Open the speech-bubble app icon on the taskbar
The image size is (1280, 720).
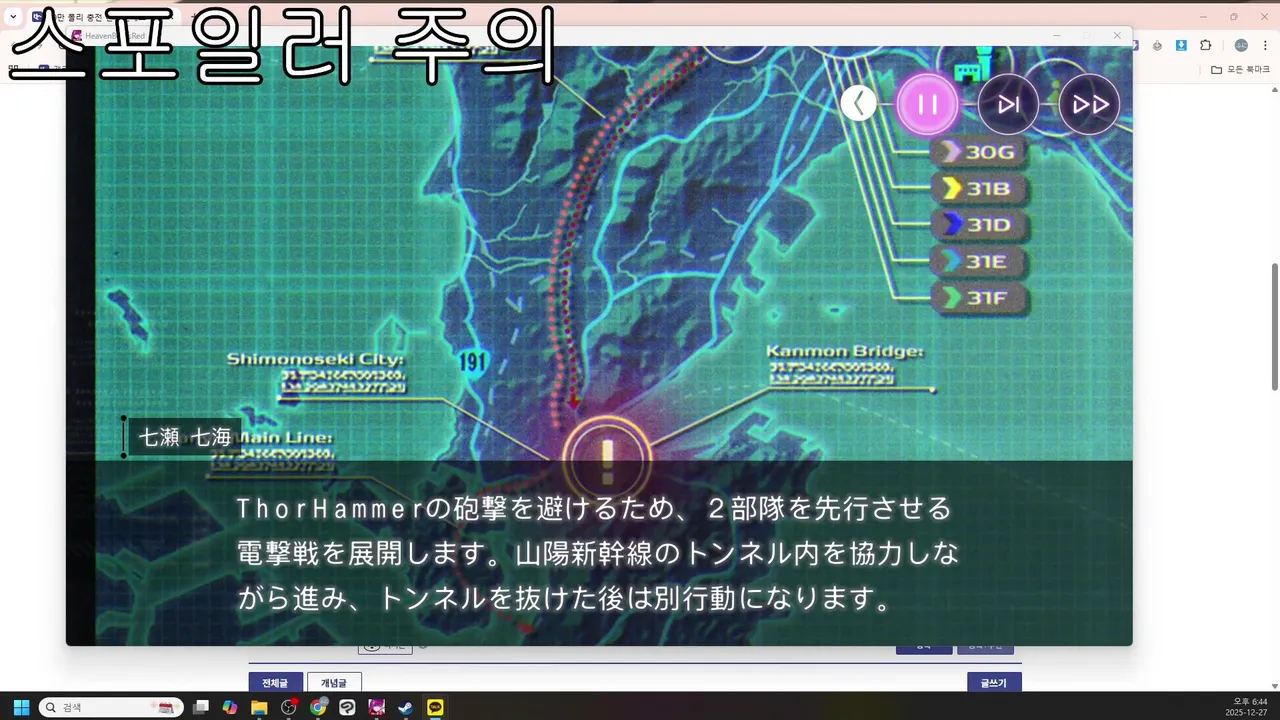point(347,707)
